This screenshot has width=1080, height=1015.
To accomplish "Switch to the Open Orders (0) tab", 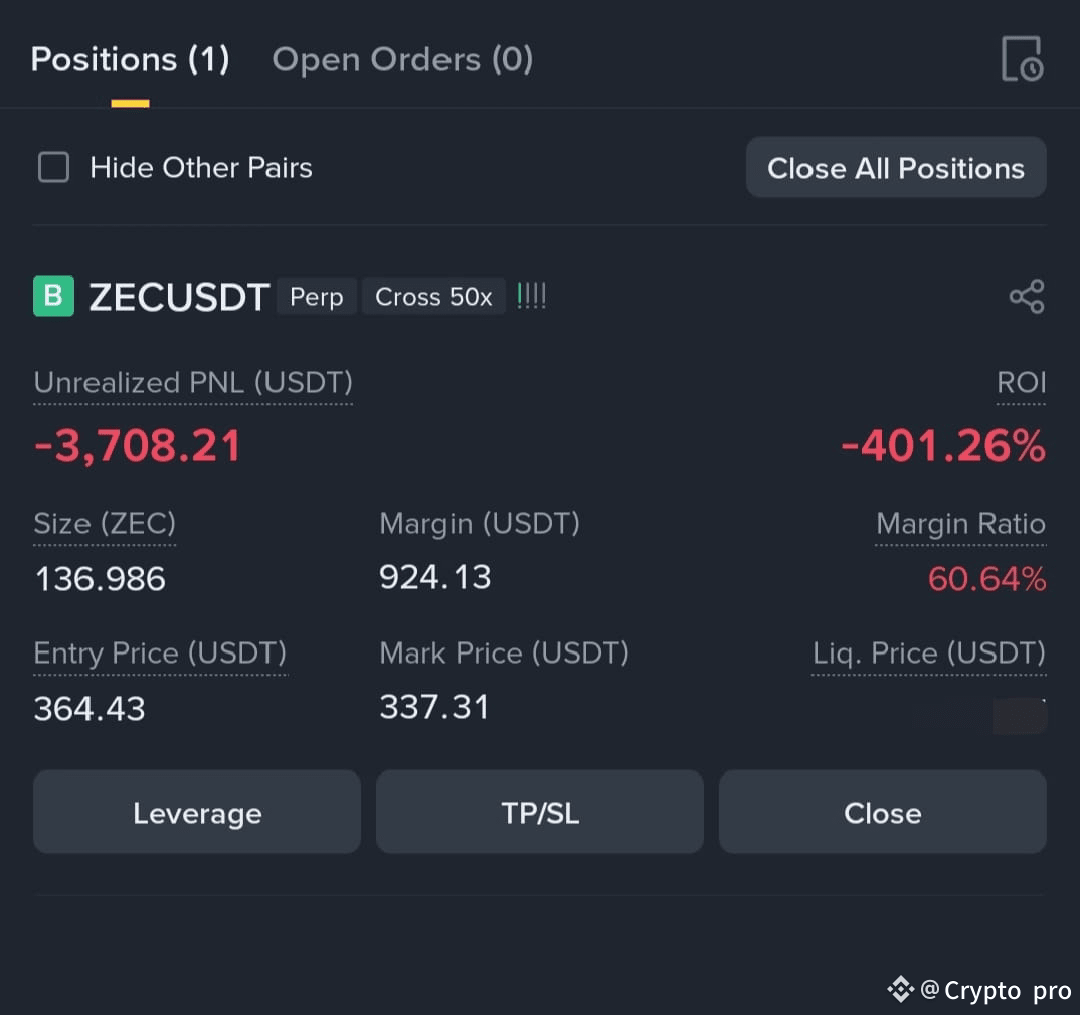I will click(x=402, y=59).
